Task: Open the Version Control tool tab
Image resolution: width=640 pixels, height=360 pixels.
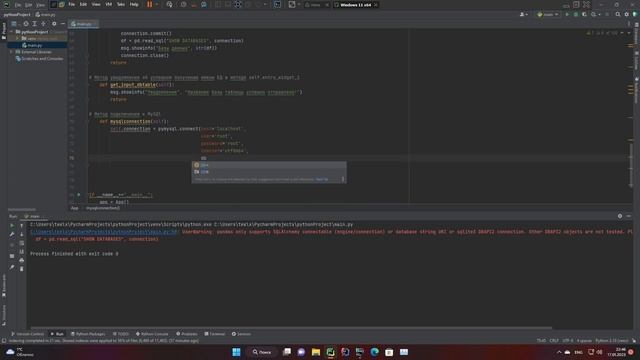Action: 27,334
